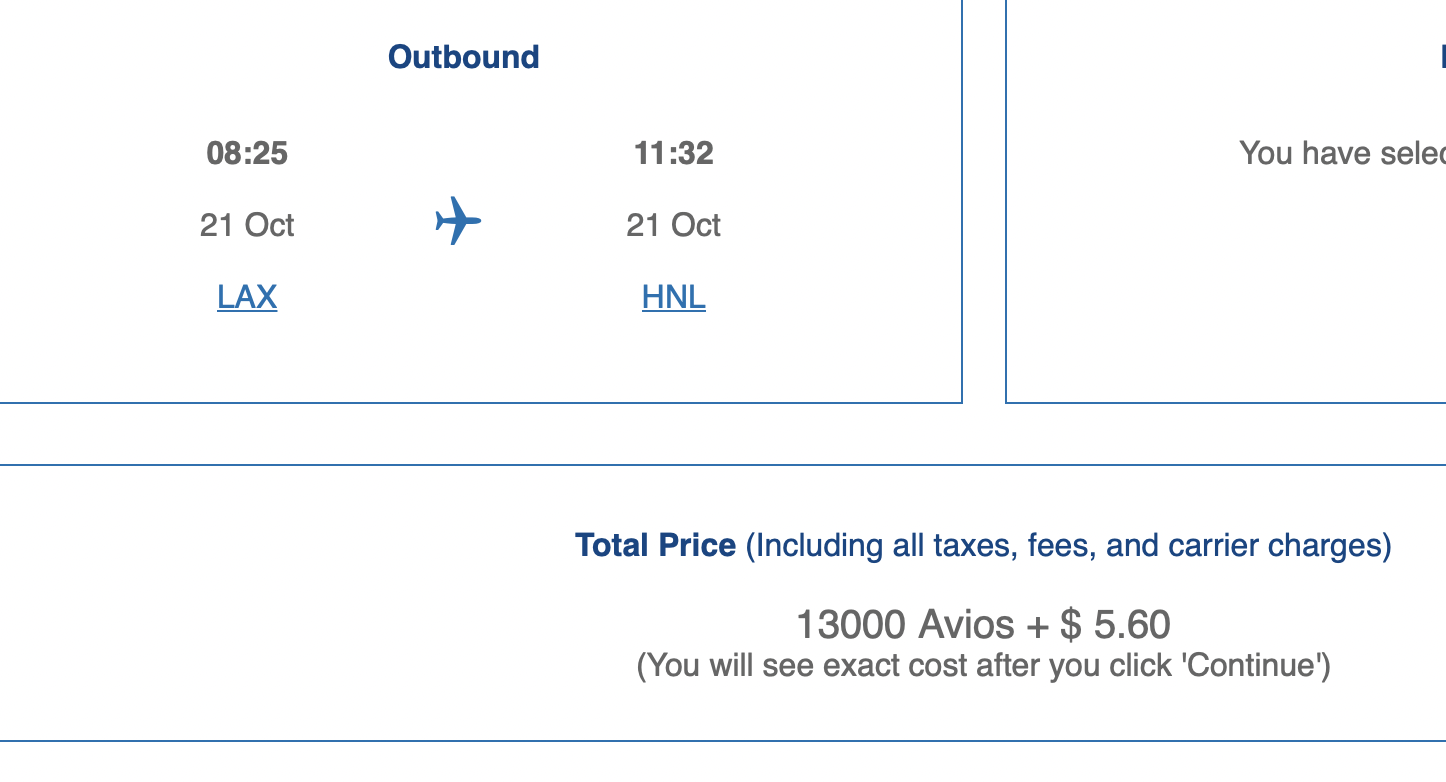1446x782 pixels.
Task: Click the 21 Oct date below 08:25
Action: tap(247, 225)
